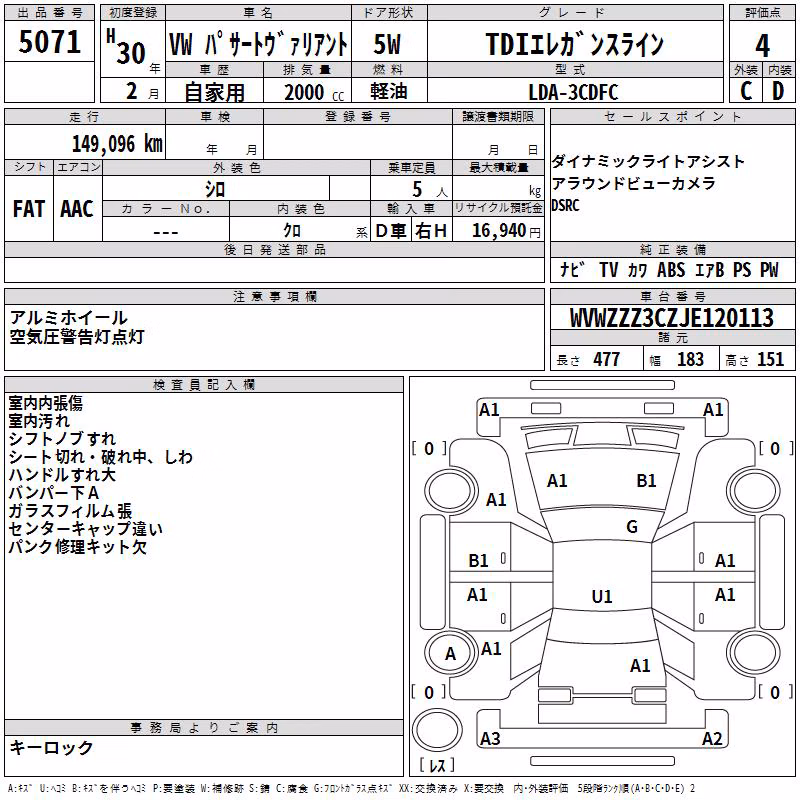This screenshot has width=800, height=800.
Task: Select the TDIエレガンスライン grade field
Action: (575, 45)
